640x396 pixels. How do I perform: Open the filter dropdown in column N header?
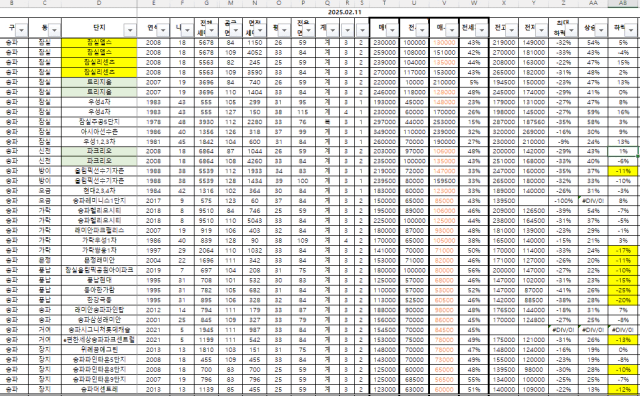pos(260,30)
